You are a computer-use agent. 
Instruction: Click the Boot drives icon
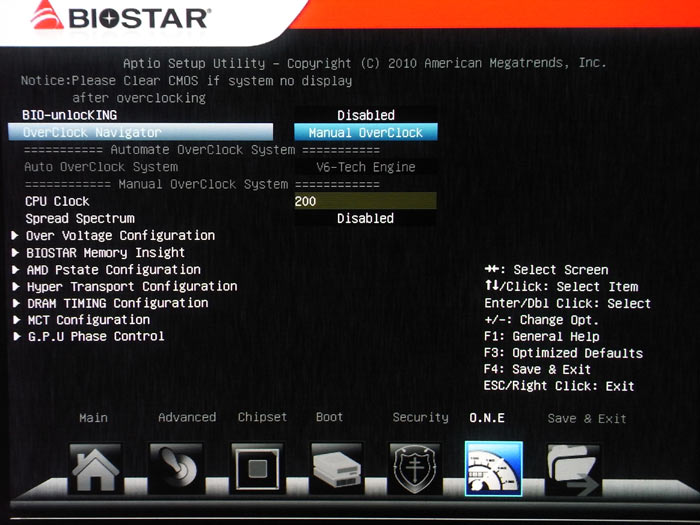pyautogui.click(x=337, y=468)
